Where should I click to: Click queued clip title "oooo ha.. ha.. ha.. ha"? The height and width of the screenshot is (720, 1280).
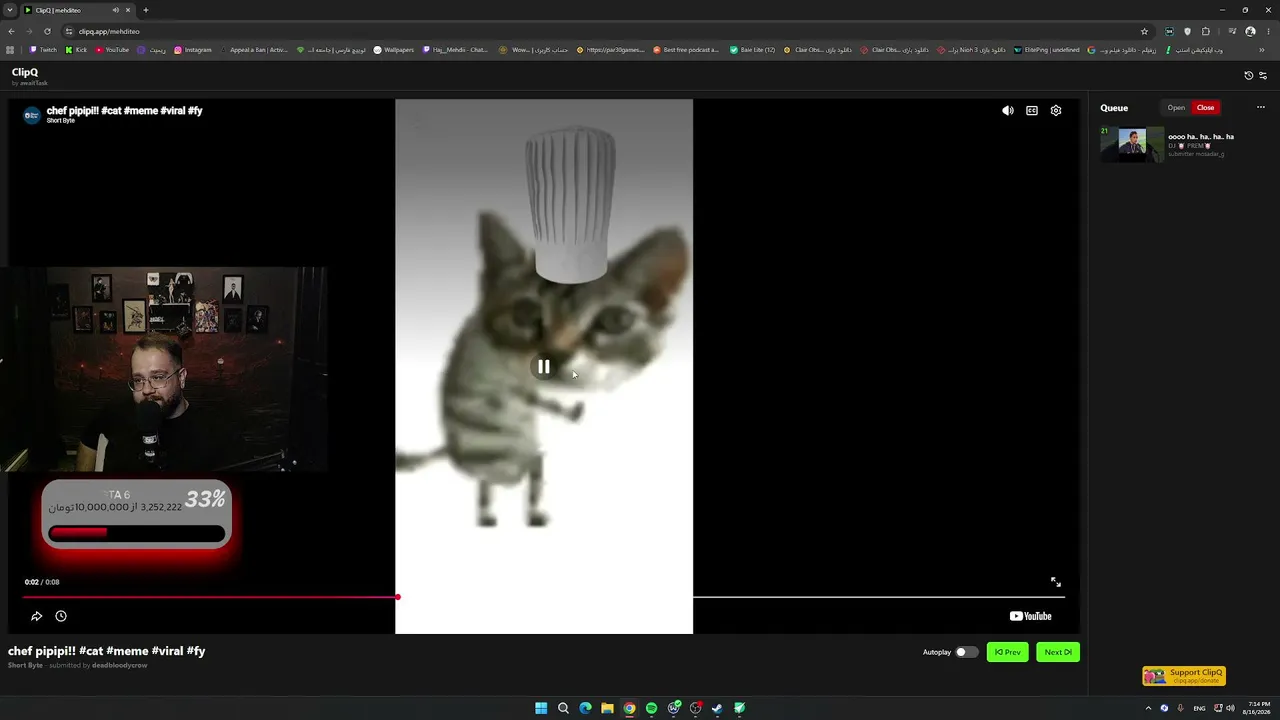click(x=1201, y=137)
